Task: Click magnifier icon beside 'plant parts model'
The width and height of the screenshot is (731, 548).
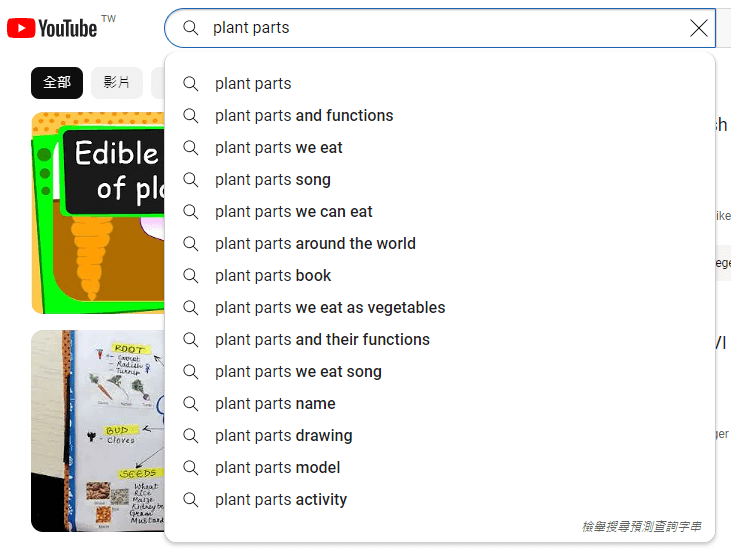Action: (x=191, y=468)
